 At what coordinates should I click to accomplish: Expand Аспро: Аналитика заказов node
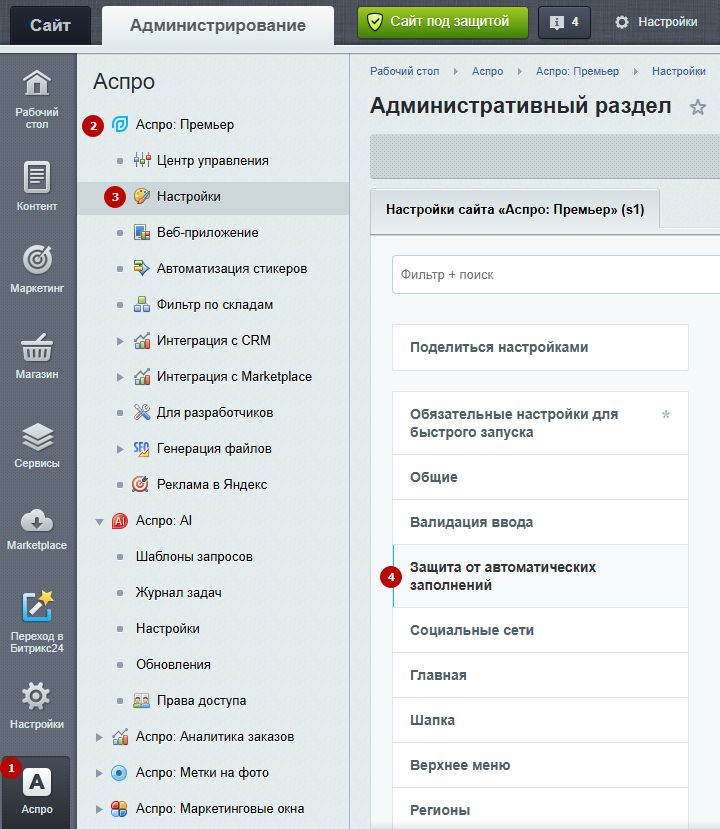coord(99,737)
